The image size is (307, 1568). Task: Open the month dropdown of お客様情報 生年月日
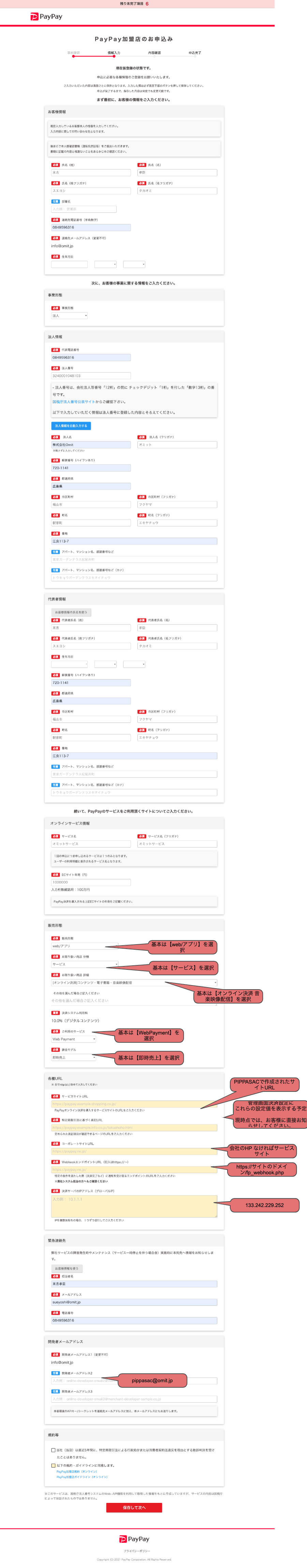[105, 264]
